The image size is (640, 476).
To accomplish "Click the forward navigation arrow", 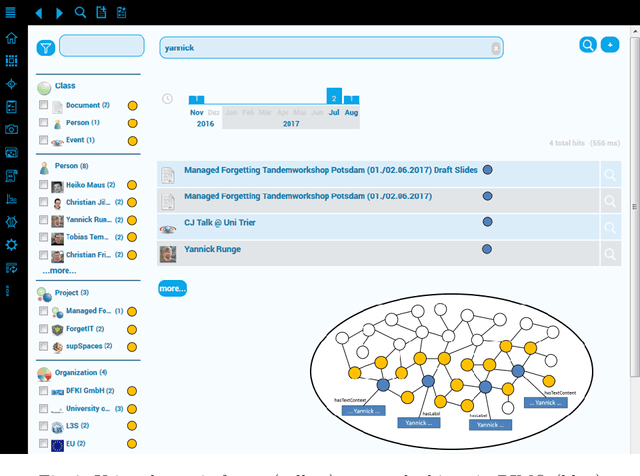I will point(59,13).
